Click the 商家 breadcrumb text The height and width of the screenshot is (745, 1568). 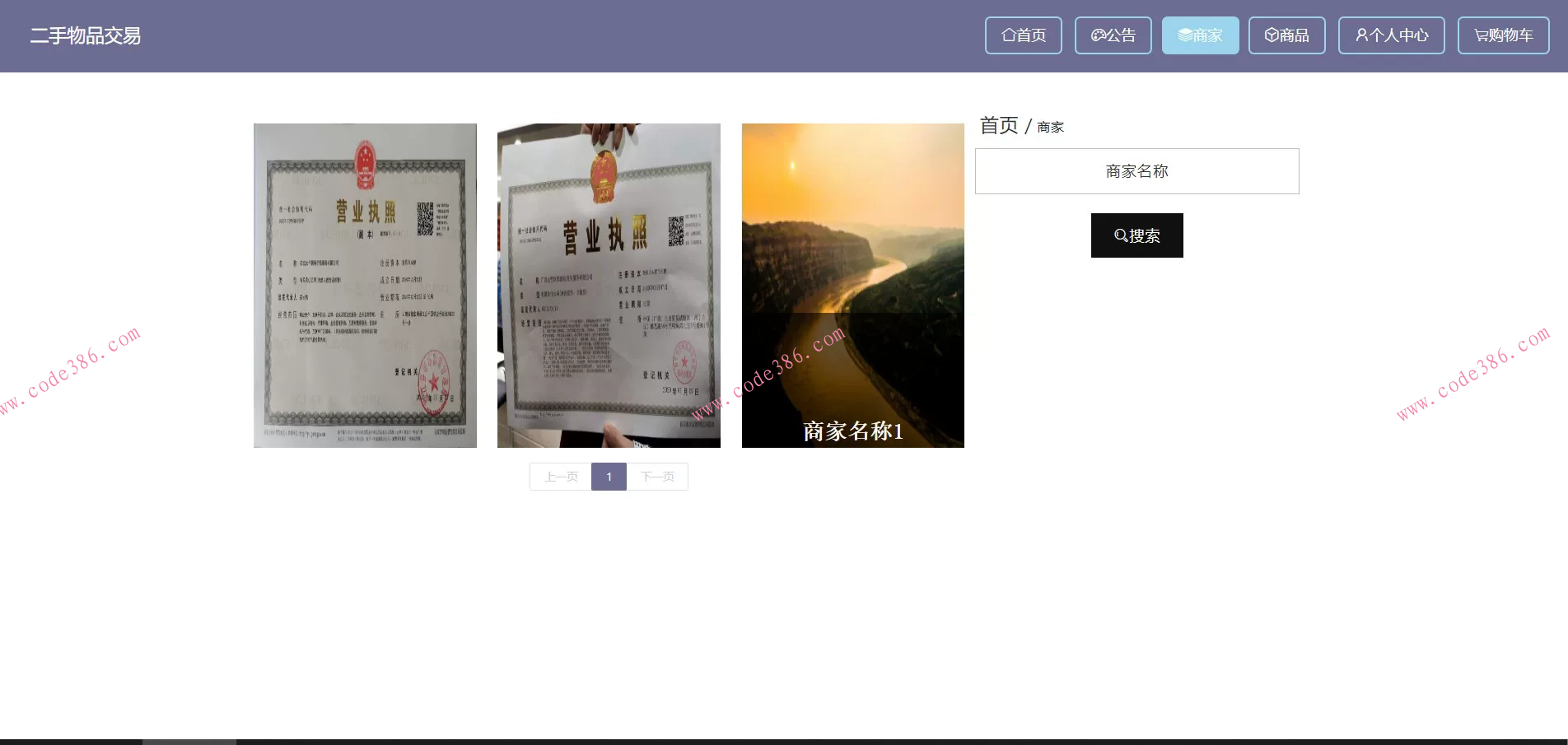point(1051,127)
